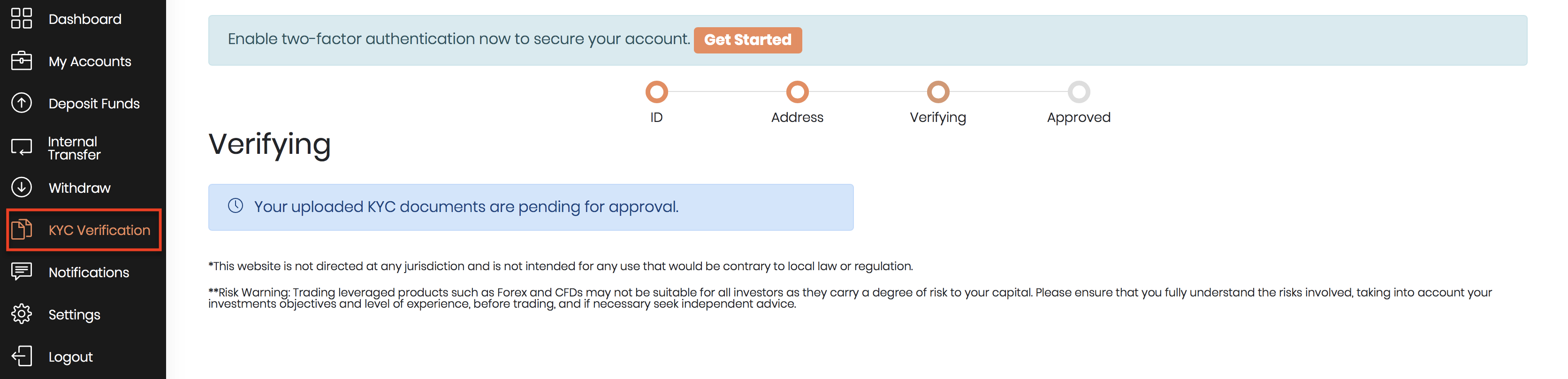Click the Withdraw down-arrow icon
This screenshot has height=379, width=1568.
(x=21, y=187)
